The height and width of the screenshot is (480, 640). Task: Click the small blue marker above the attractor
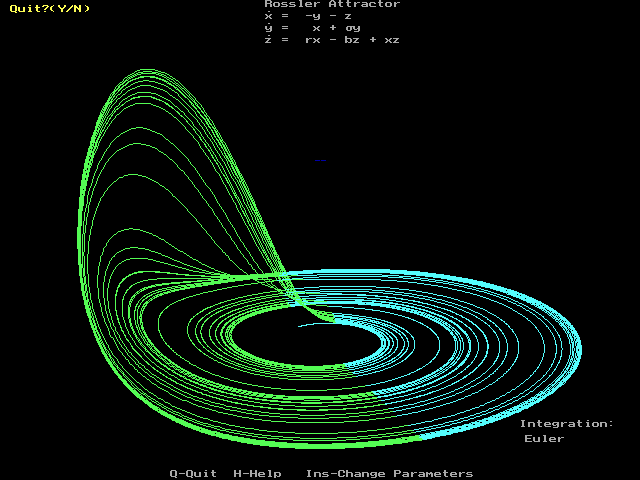pyautogui.click(x=320, y=160)
